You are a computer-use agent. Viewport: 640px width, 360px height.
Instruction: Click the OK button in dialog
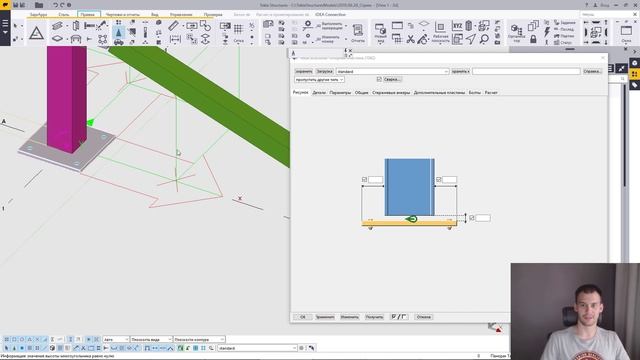[x=302, y=317]
